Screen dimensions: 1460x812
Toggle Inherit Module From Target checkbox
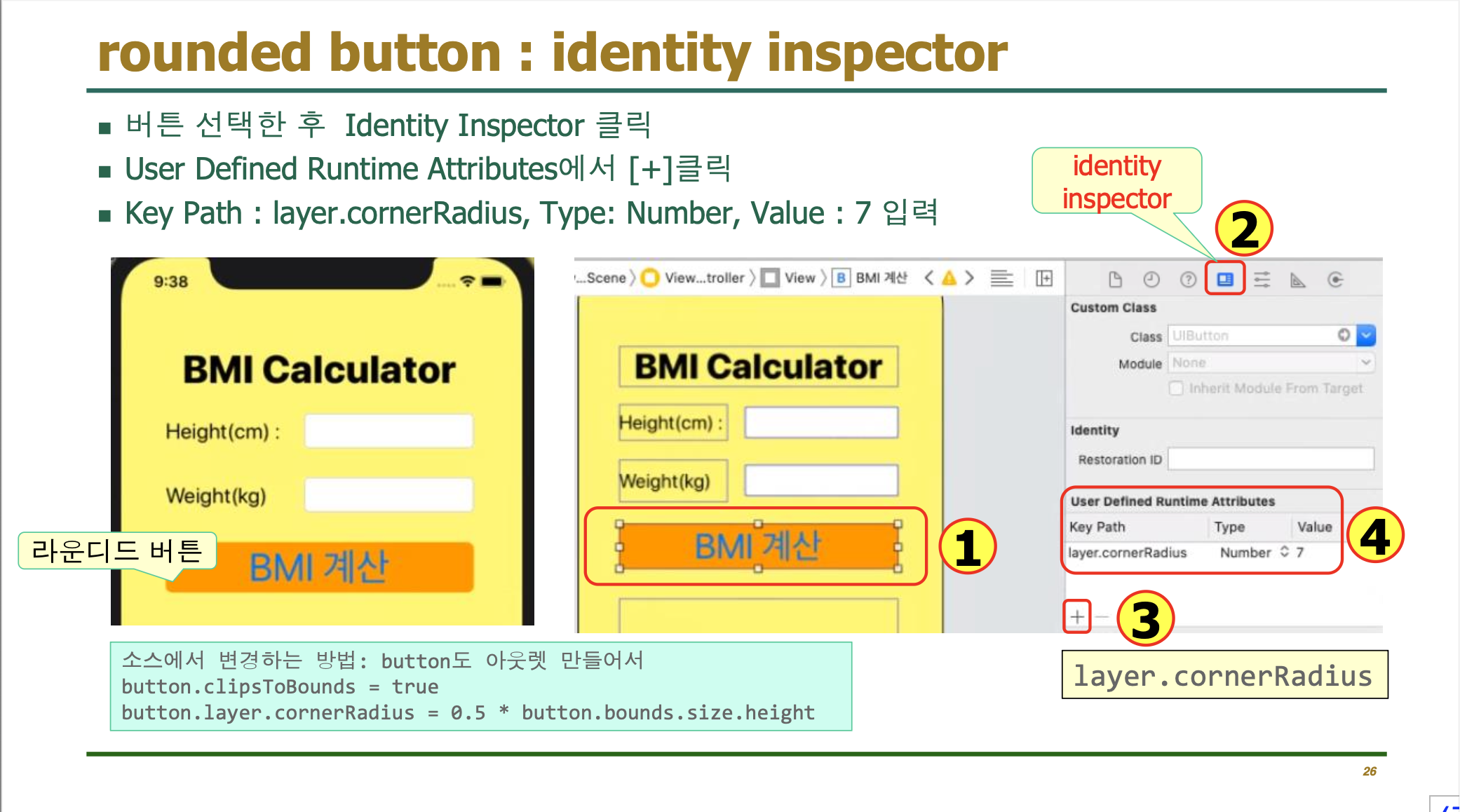pyautogui.click(x=1176, y=388)
